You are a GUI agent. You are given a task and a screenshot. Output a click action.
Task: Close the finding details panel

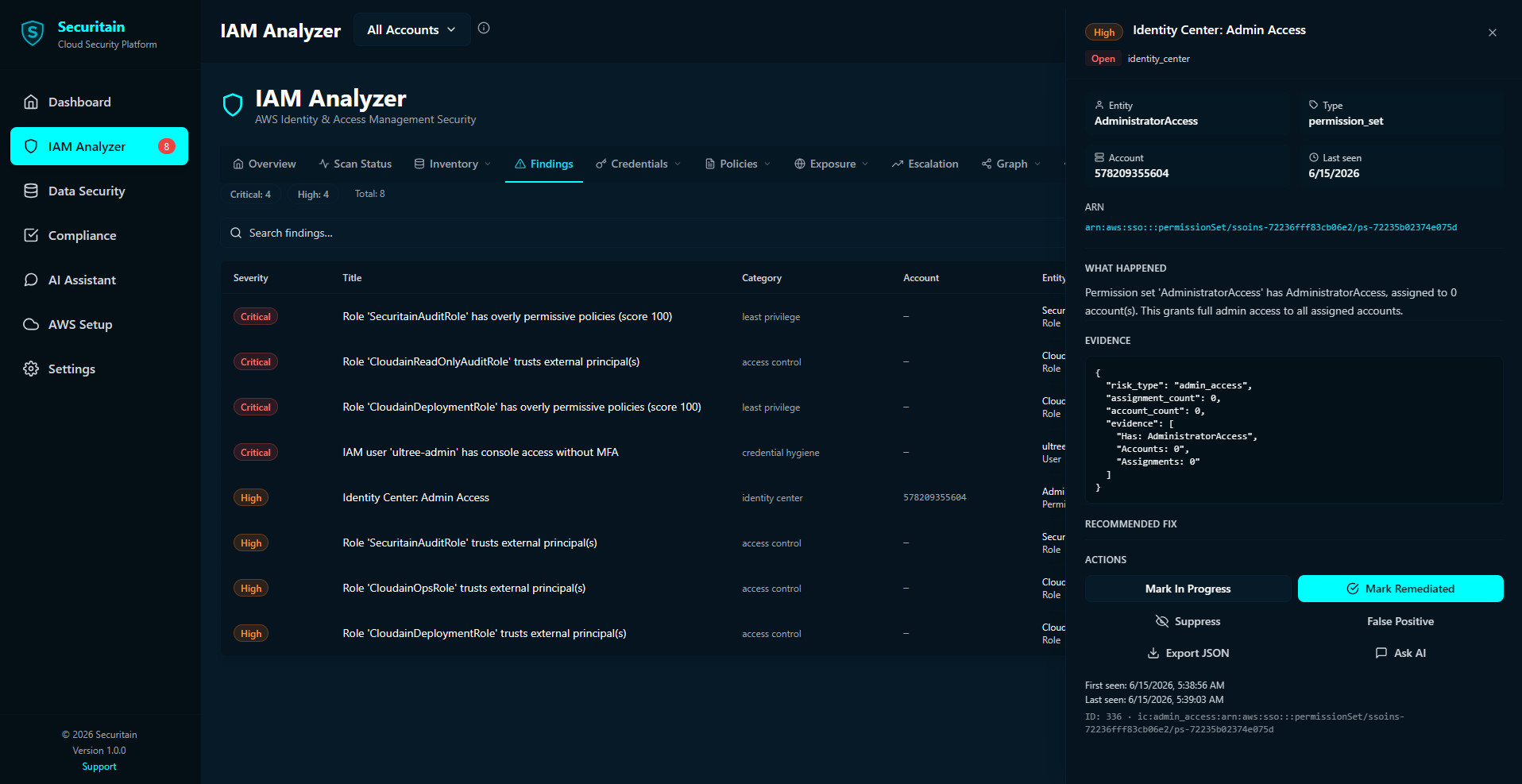[x=1493, y=33]
